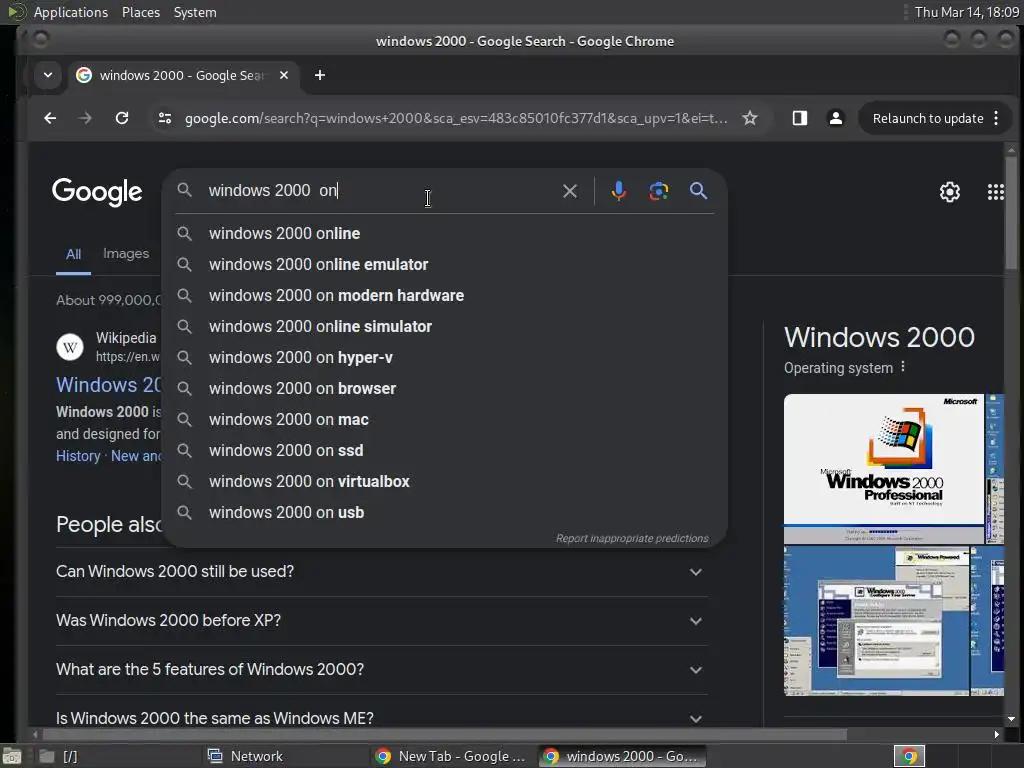1024x768 pixels.
Task: Switch to New Tab Google Chrome taskbar item
Action: [x=452, y=756]
